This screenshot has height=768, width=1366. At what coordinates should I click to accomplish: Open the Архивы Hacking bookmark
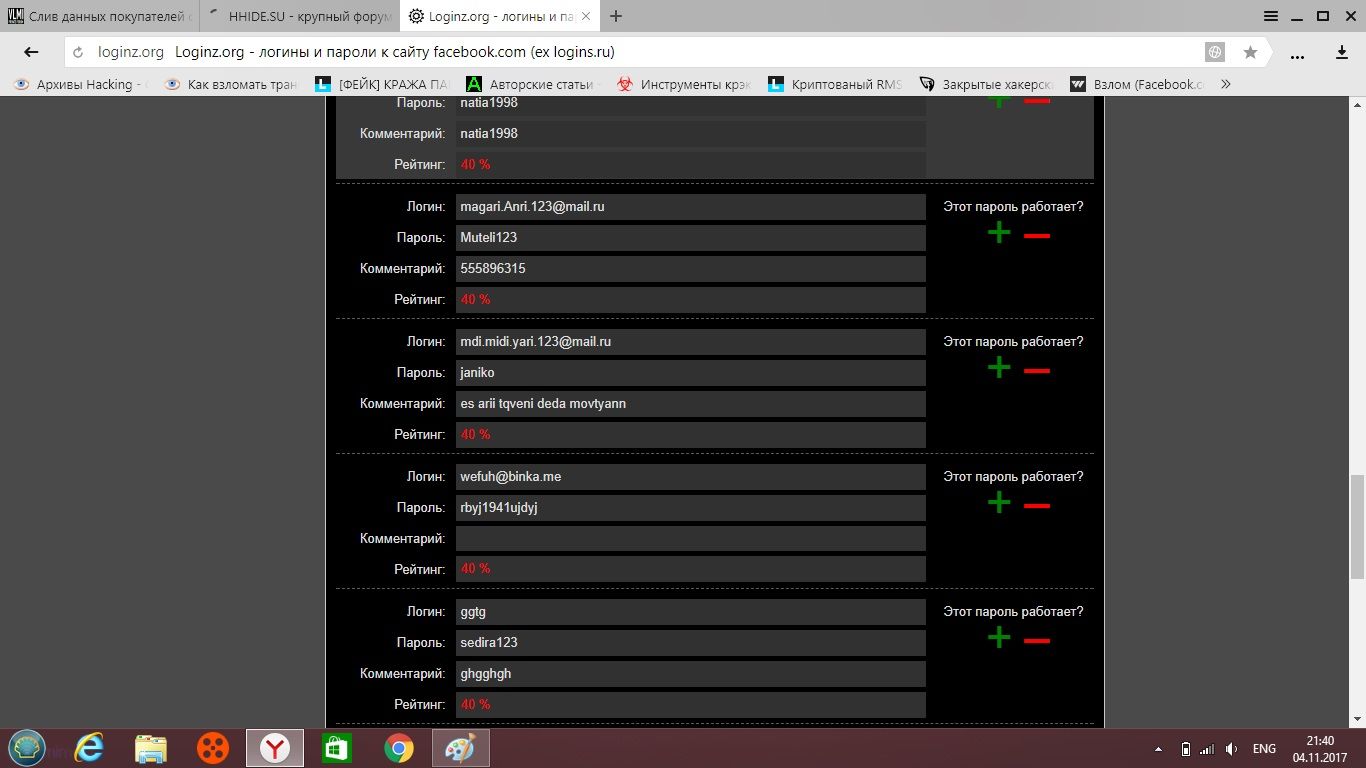[x=80, y=85]
